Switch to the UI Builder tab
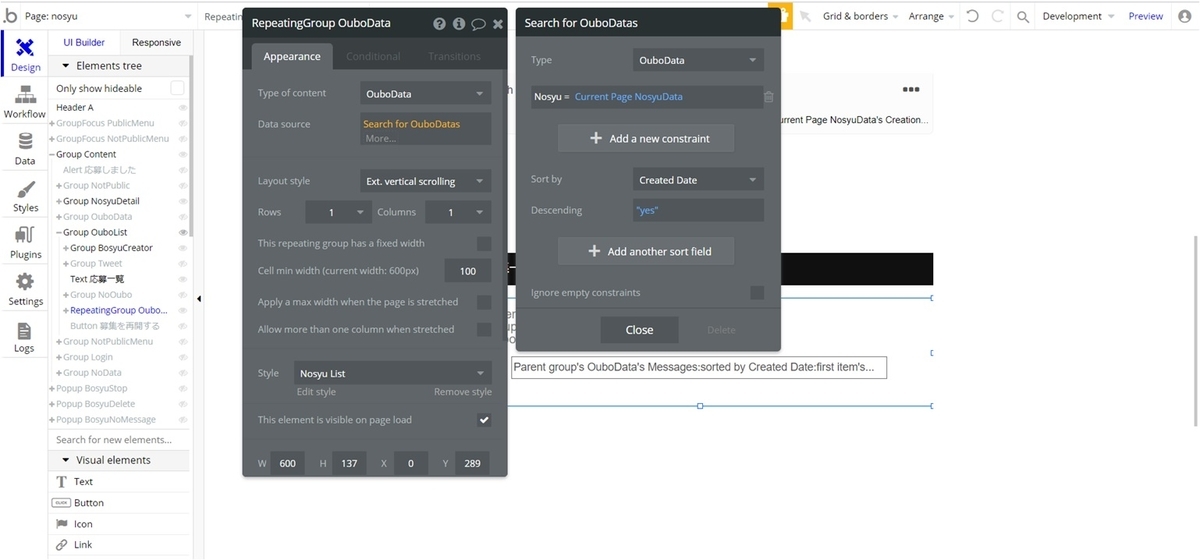The image size is (1200, 560). click(x=84, y=42)
